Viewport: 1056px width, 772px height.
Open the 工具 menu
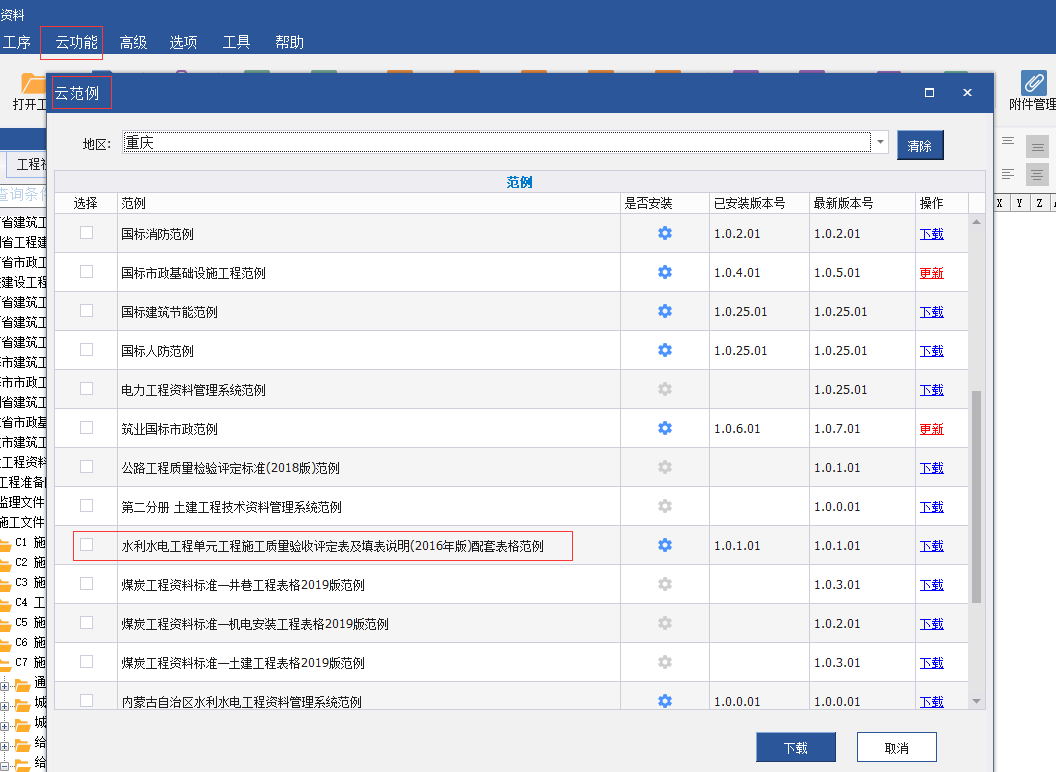[236, 42]
